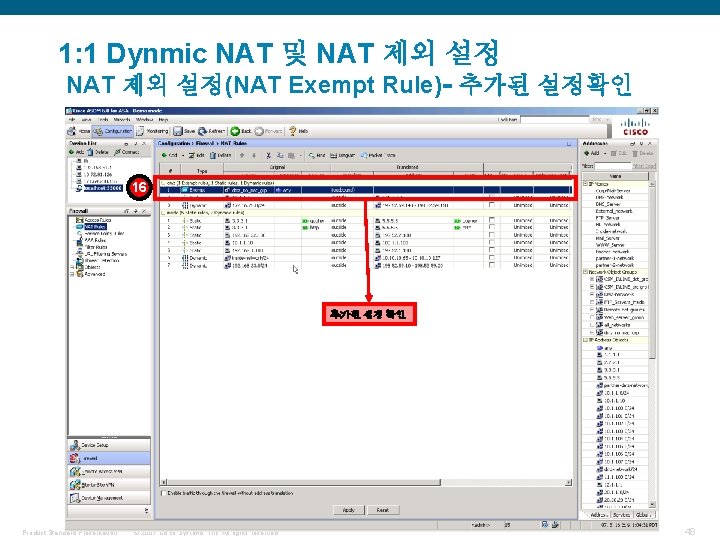The width and height of the screenshot is (720, 540).
Task: Paste the NAT rule
Action: point(291,155)
